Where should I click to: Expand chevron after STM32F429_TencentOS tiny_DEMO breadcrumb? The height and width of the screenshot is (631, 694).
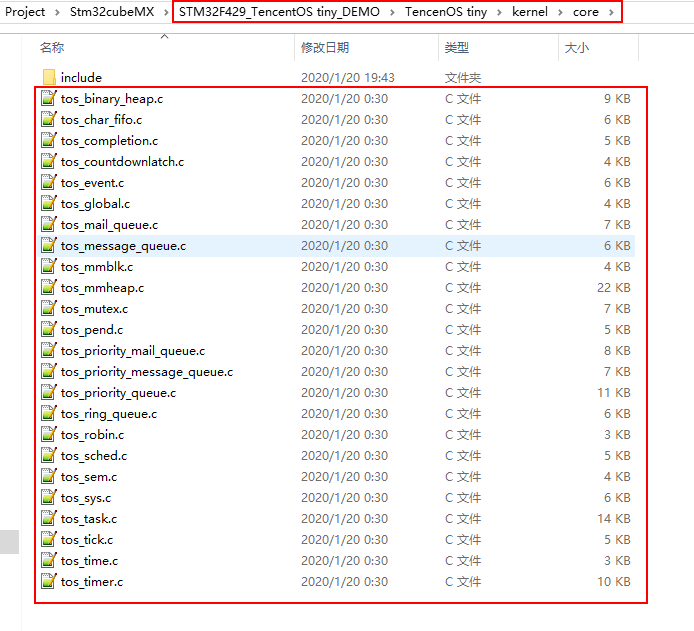(x=392, y=12)
